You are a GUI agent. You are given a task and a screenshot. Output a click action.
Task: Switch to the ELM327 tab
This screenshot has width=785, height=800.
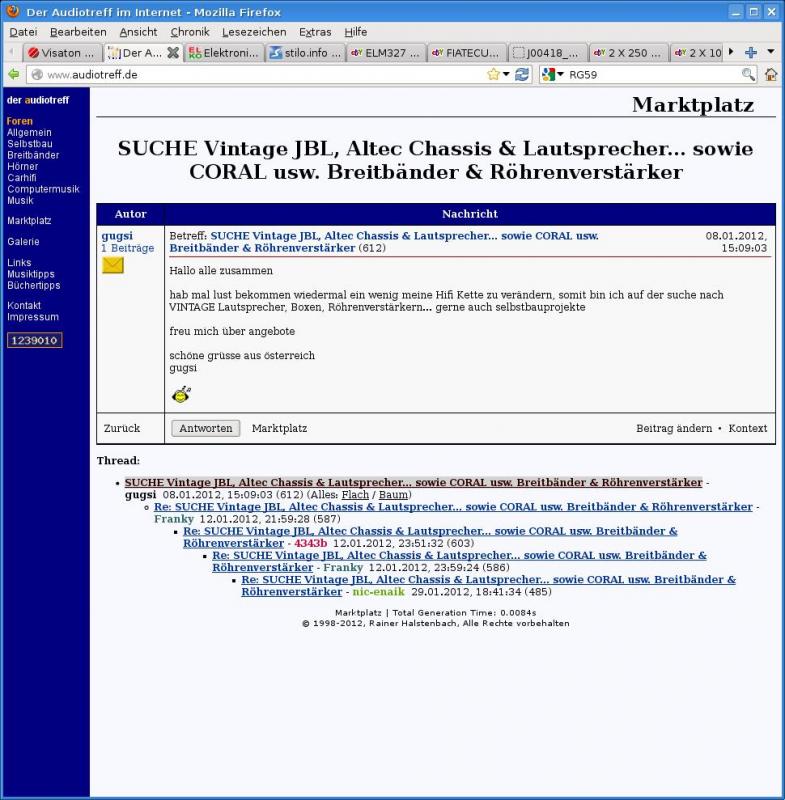click(386, 53)
